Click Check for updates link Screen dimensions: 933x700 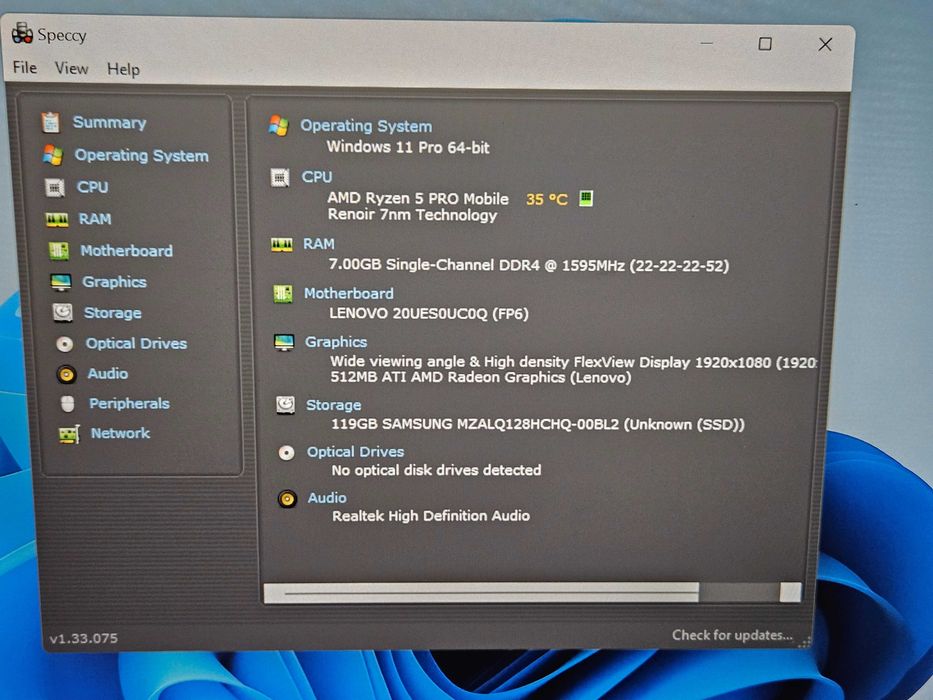(x=732, y=635)
